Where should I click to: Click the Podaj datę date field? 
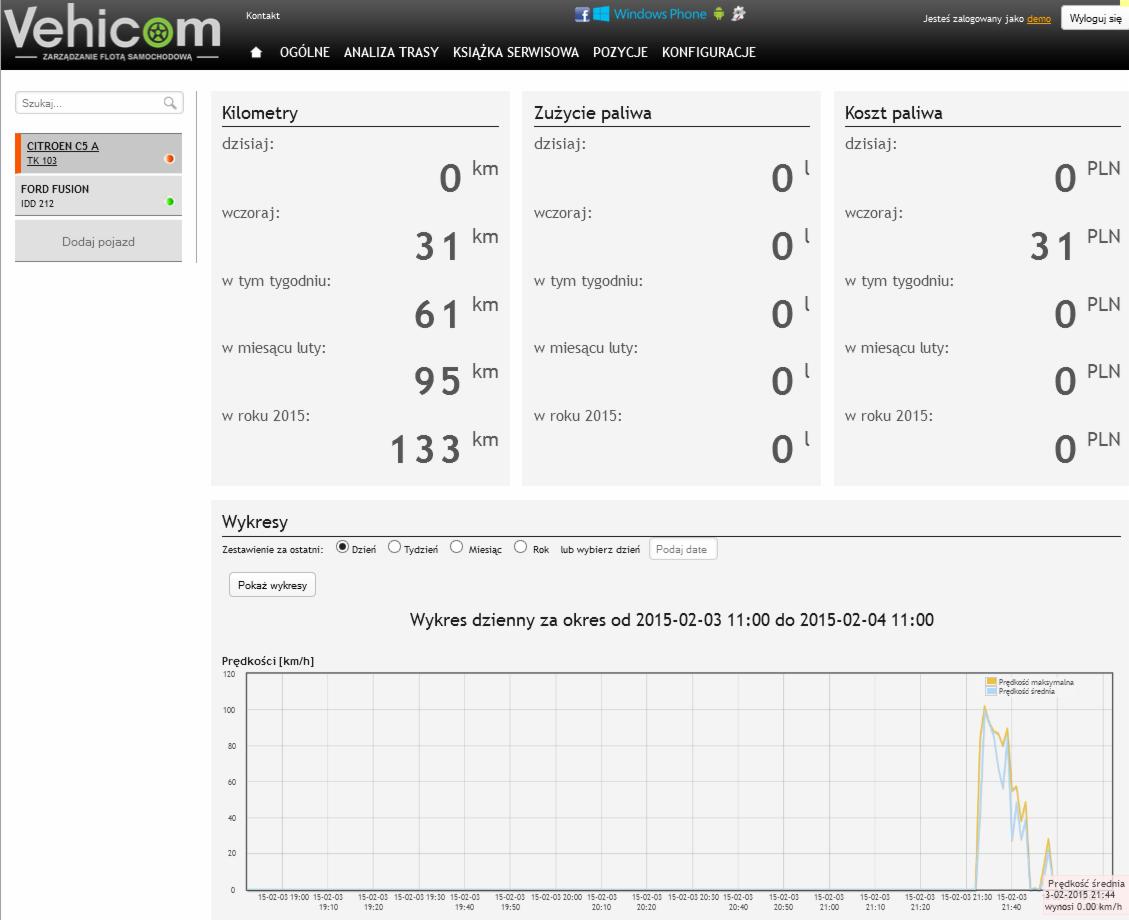pyautogui.click(x=683, y=549)
